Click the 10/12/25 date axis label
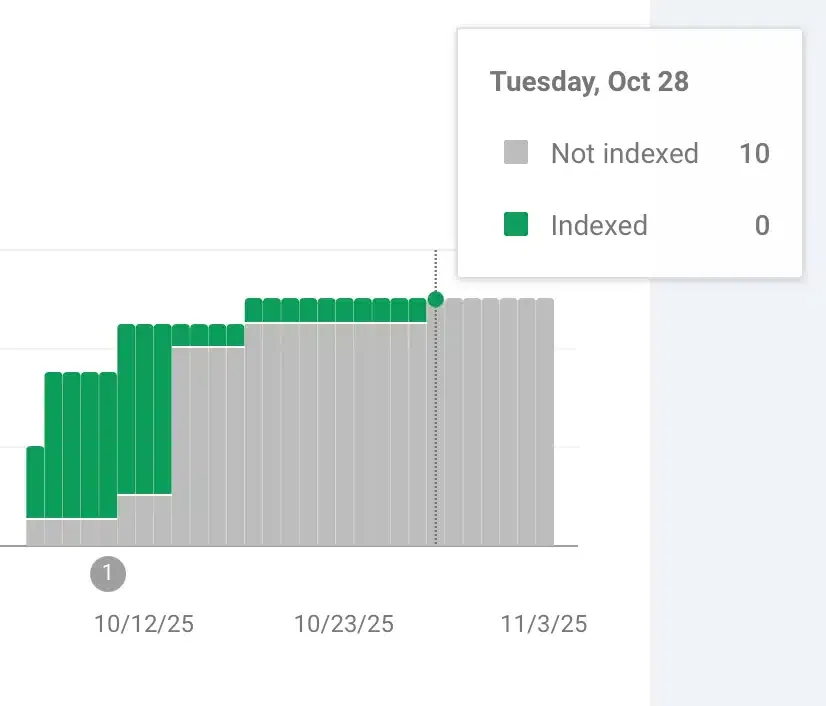 (144, 624)
